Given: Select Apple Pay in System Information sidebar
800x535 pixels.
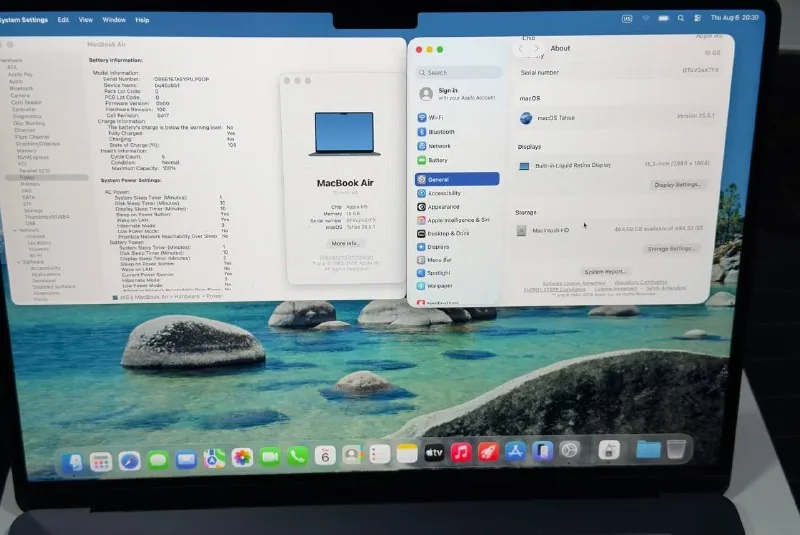Looking at the screenshot, I should click(20, 74).
